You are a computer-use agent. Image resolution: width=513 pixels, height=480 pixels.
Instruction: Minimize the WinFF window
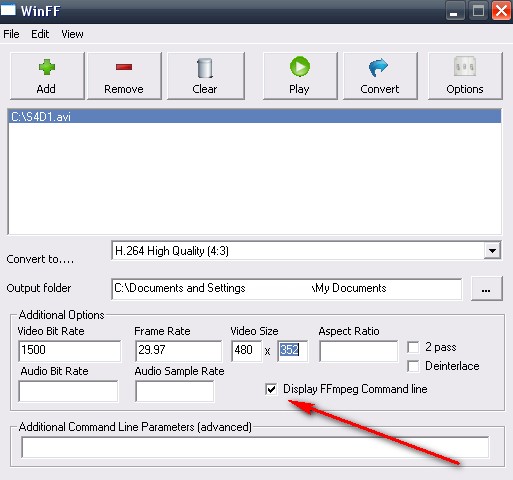coord(454,11)
